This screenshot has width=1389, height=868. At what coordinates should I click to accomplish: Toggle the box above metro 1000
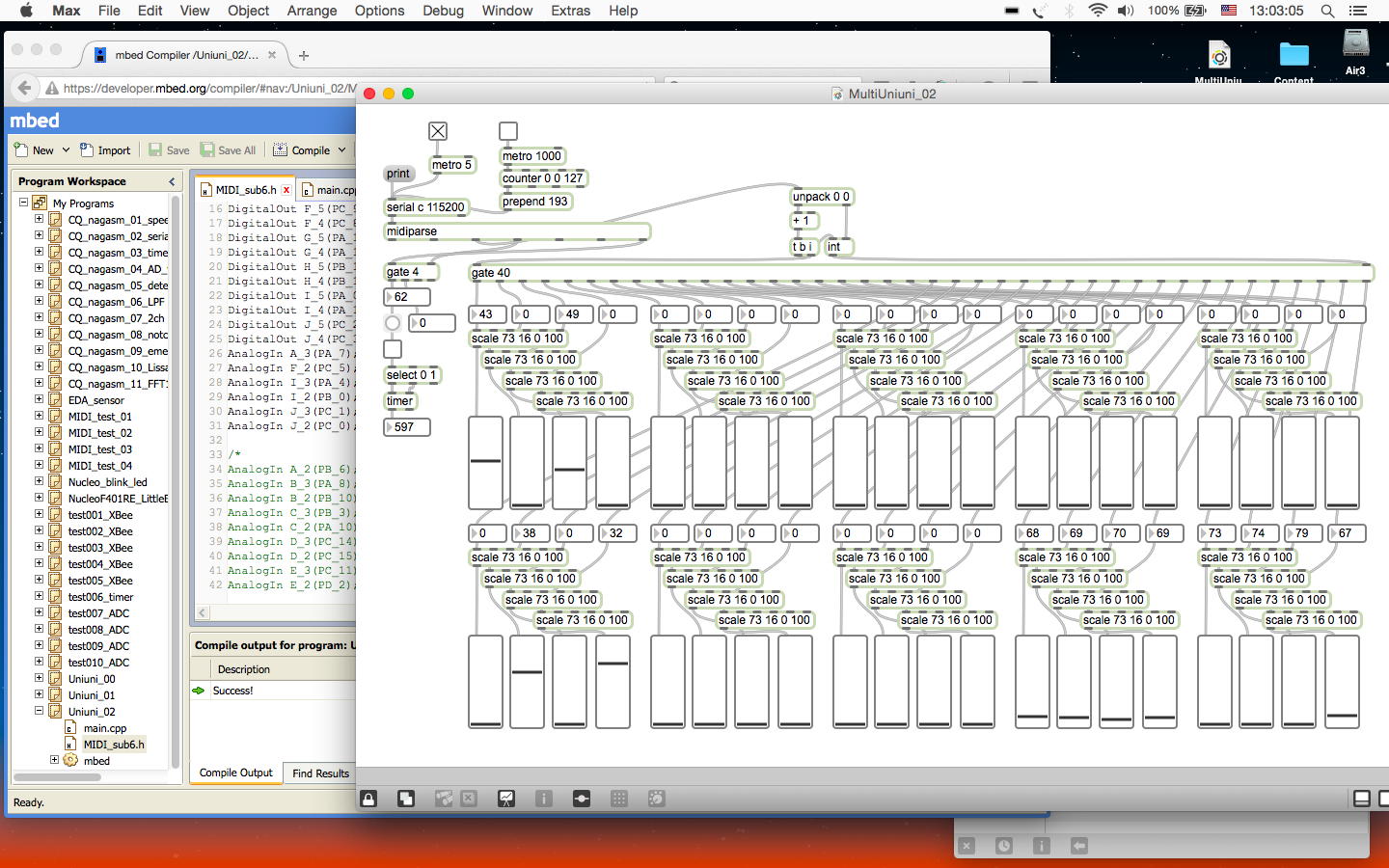pyautogui.click(x=508, y=131)
